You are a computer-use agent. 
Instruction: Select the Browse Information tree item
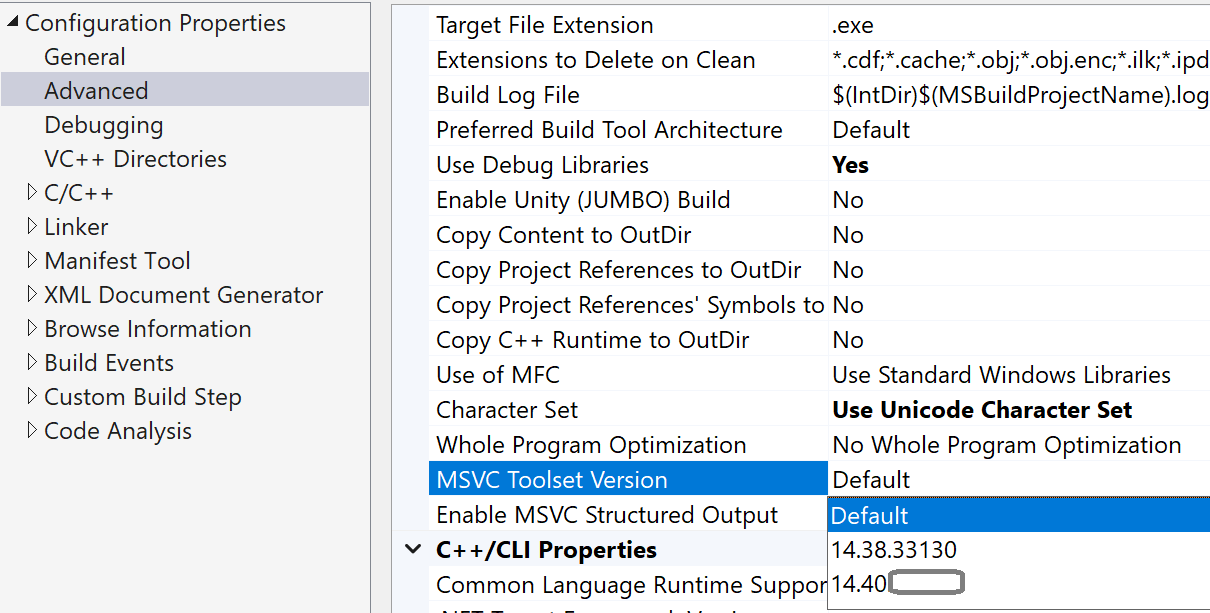click(147, 329)
